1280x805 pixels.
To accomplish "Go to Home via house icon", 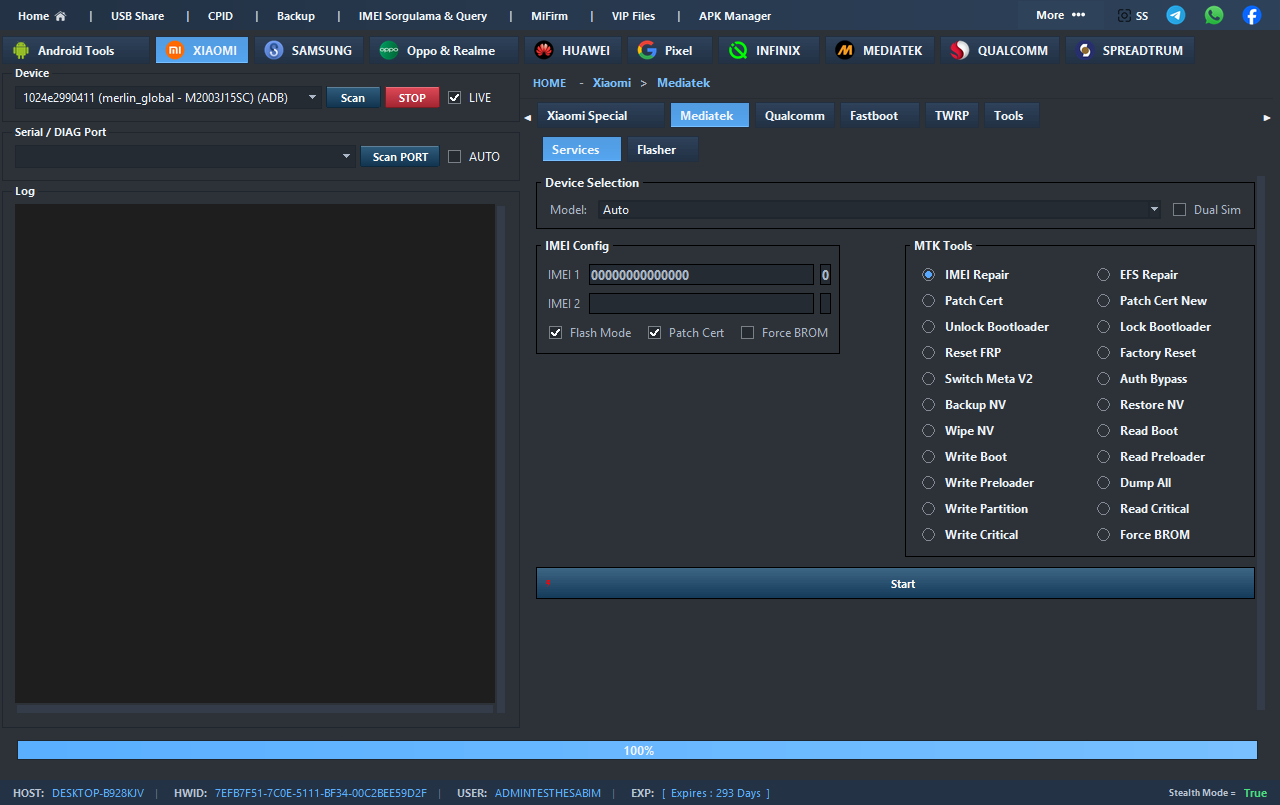I will click(x=60, y=16).
